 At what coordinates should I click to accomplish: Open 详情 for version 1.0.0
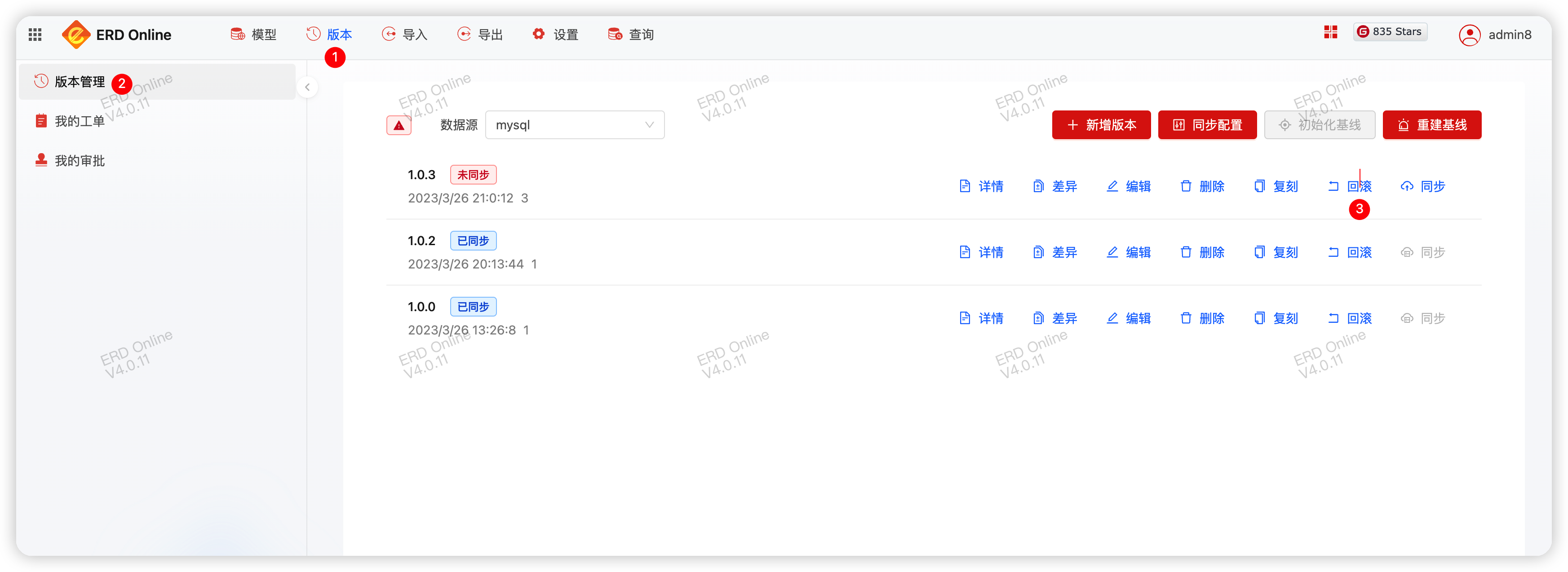coord(981,318)
